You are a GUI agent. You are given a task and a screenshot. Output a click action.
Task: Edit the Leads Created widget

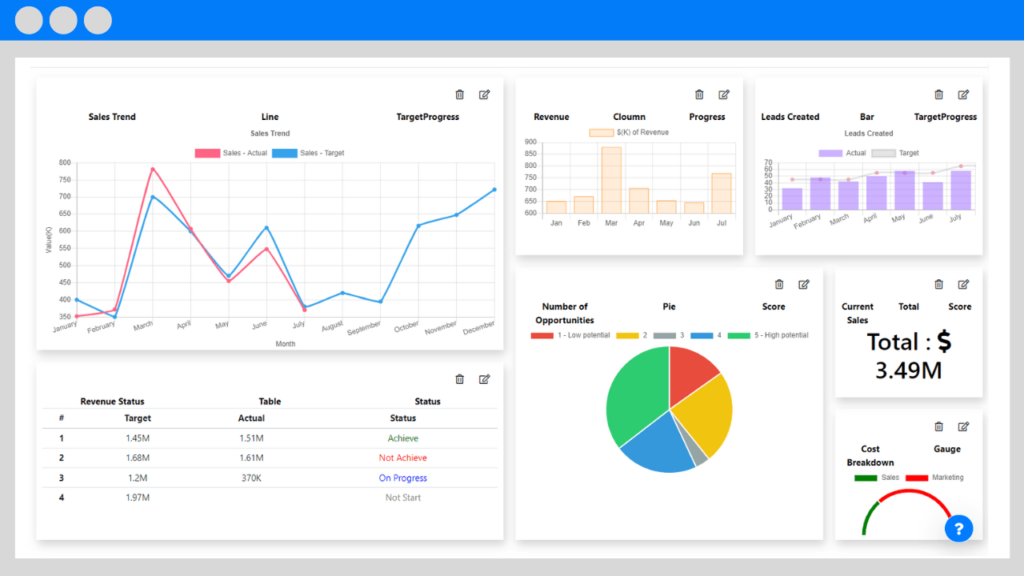[x=964, y=95]
